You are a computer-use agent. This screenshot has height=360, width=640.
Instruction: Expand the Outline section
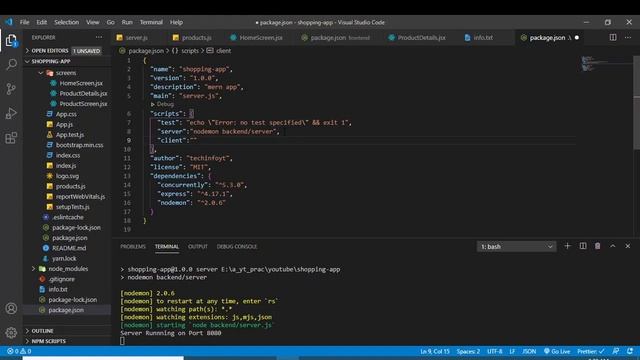67,331
